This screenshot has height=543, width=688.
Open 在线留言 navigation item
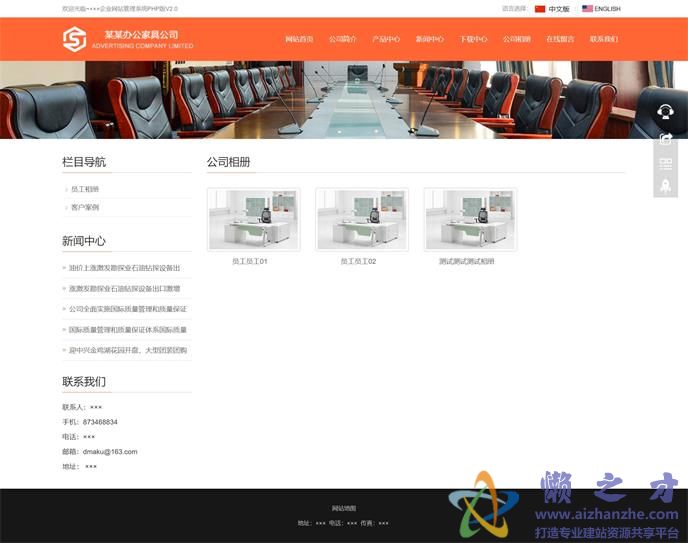click(560, 39)
